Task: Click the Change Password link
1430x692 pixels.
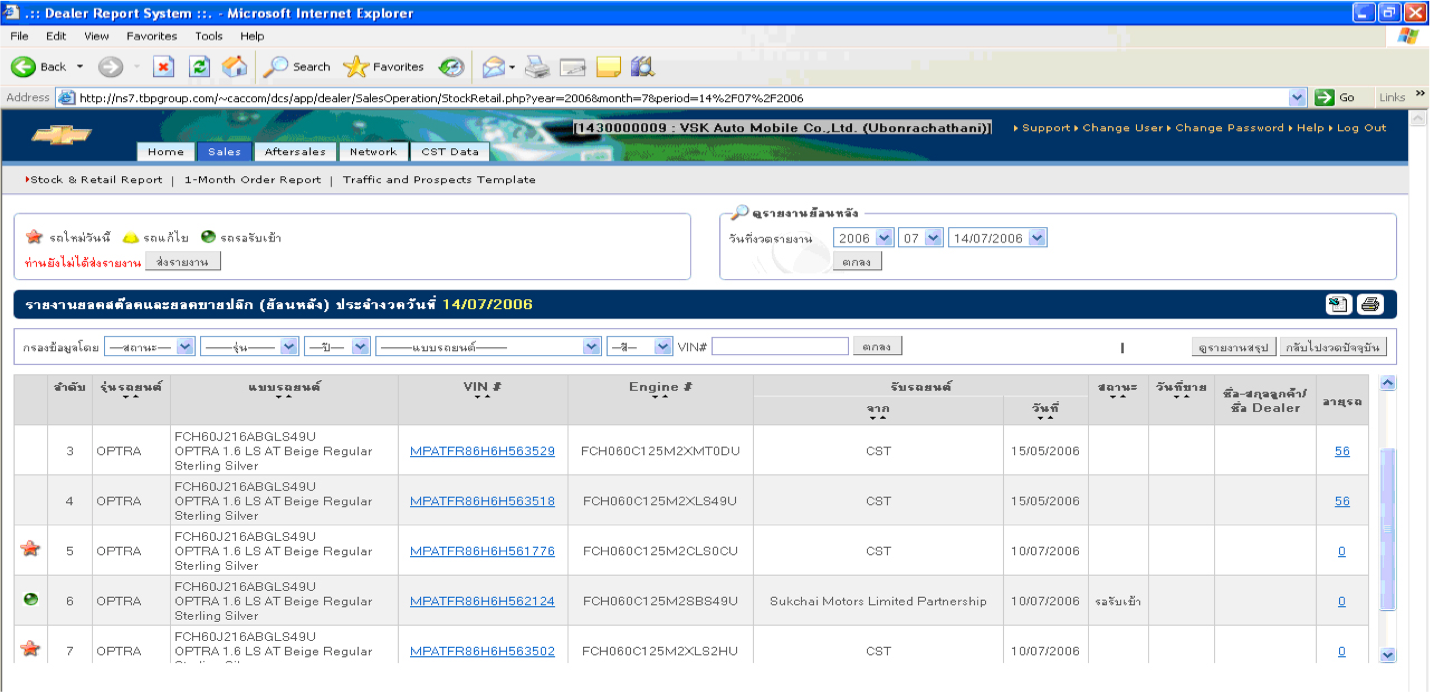Action: [x=1229, y=128]
